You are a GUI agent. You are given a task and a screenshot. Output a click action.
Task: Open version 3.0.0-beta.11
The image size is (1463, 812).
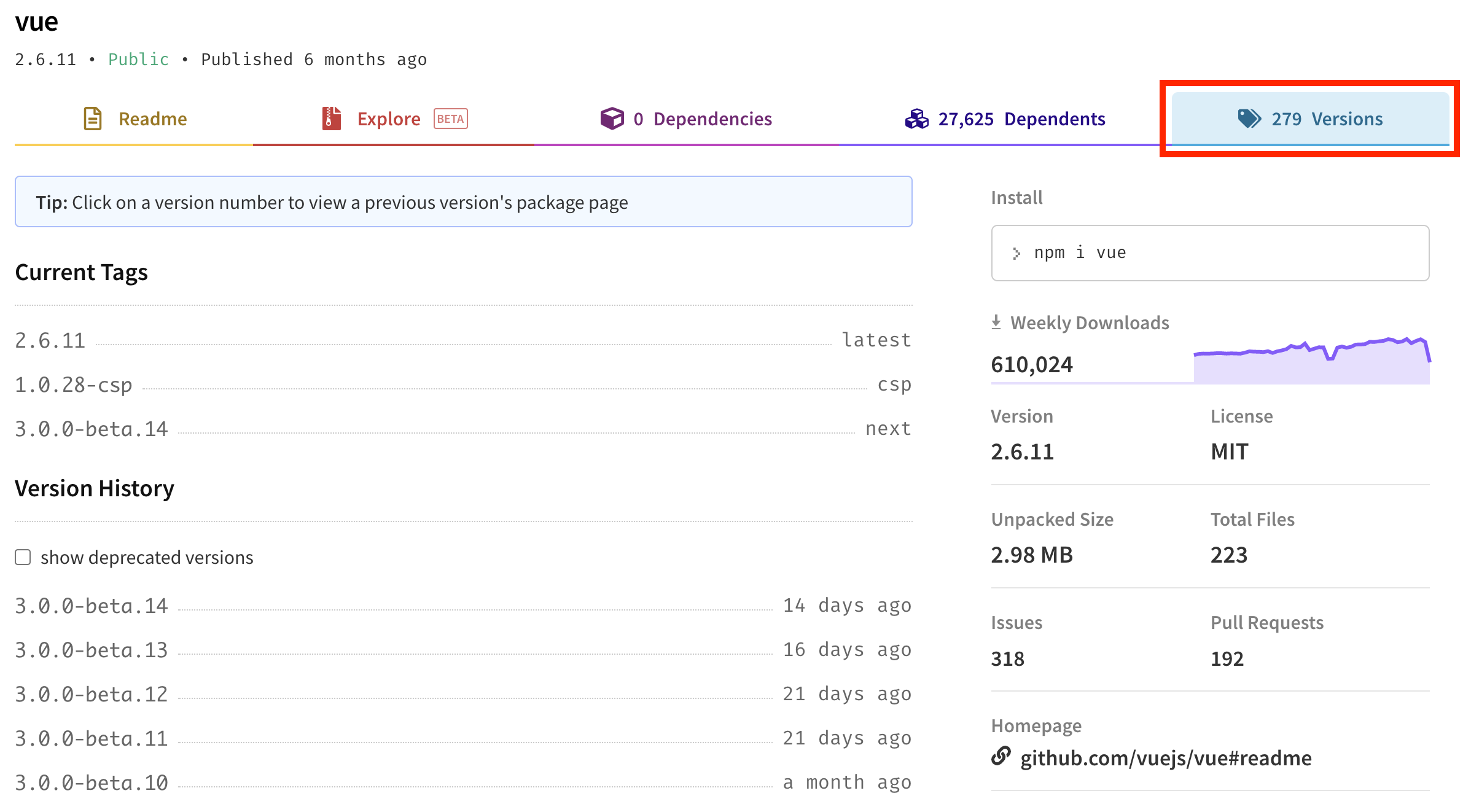click(x=92, y=738)
